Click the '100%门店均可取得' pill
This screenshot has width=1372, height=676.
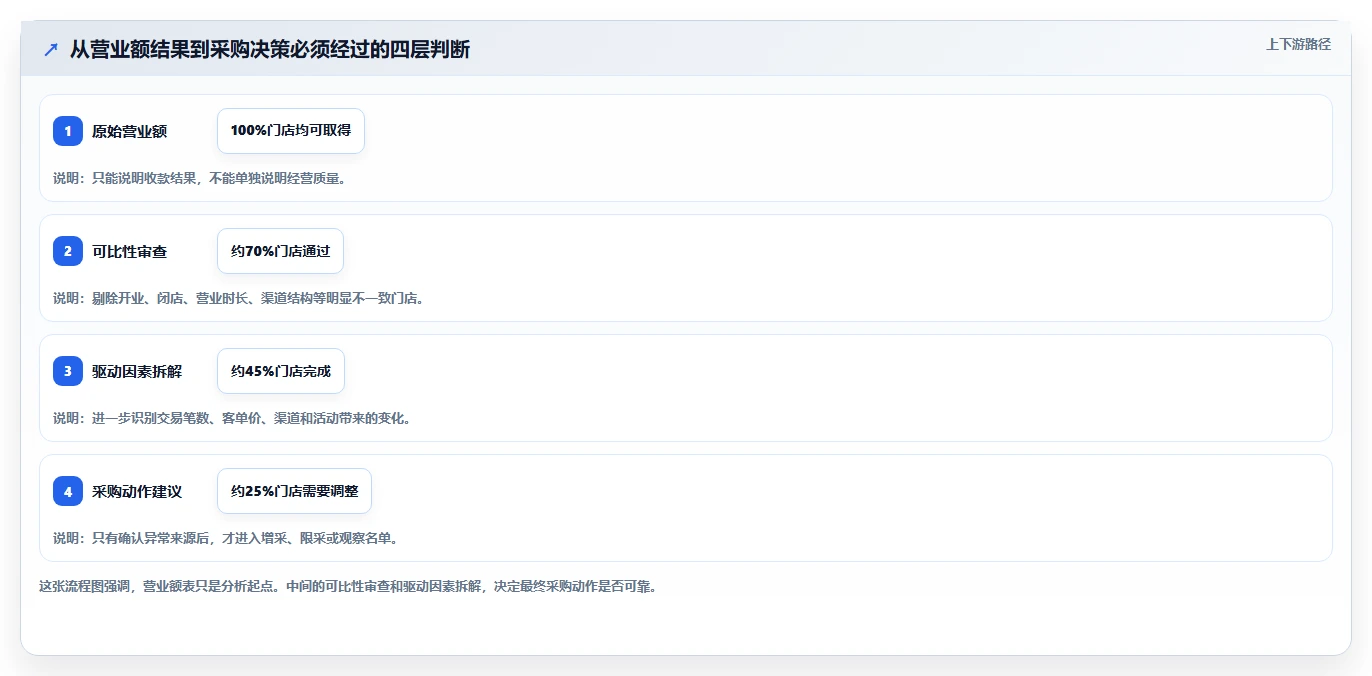[x=291, y=131]
